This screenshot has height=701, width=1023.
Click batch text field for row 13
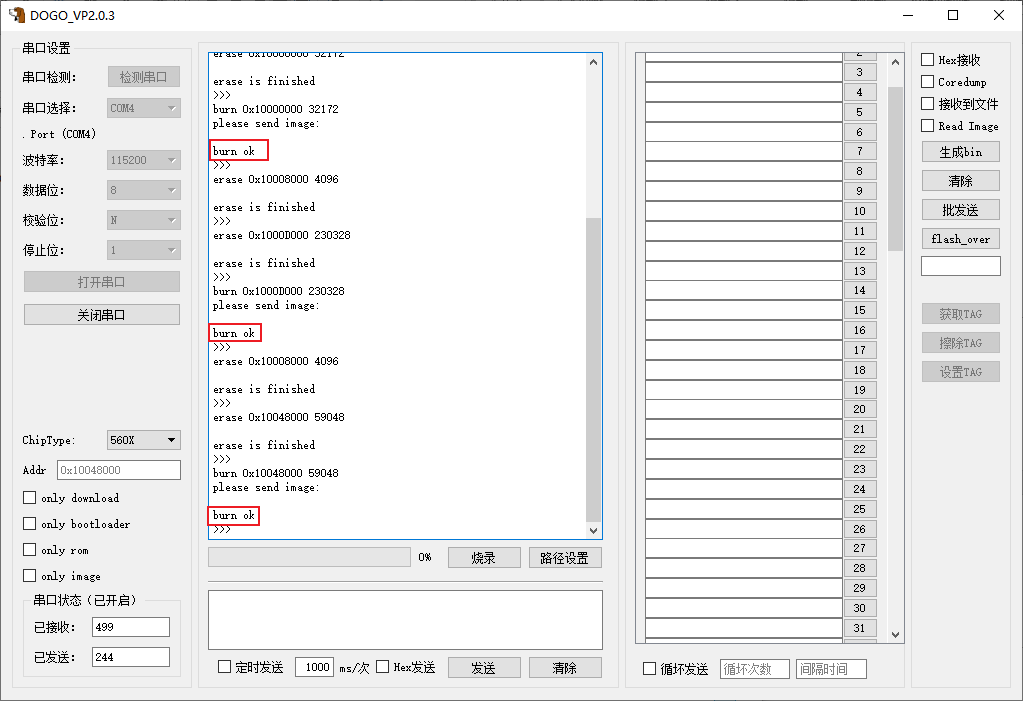[x=744, y=271]
